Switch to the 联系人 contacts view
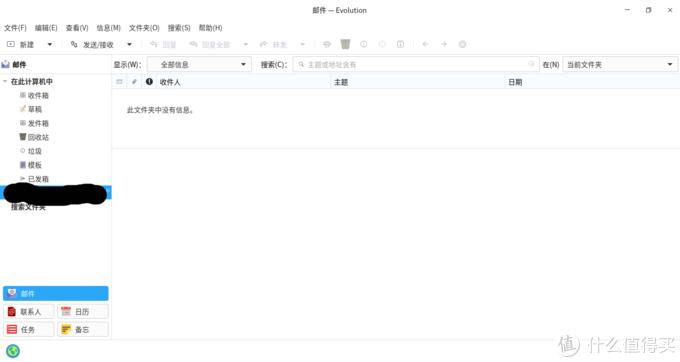 [29, 312]
